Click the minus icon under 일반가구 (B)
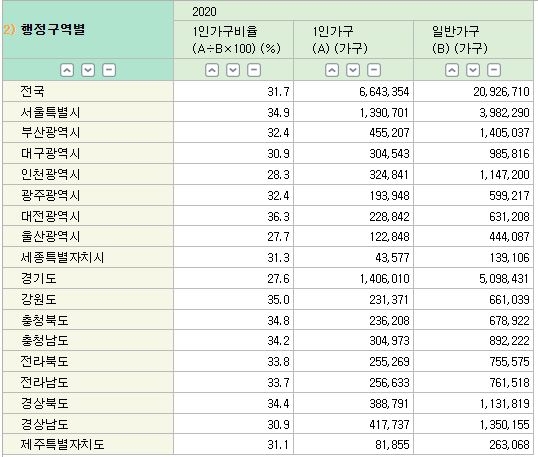Image resolution: width=538 pixels, height=457 pixels. pyautogui.click(x=494, y=70)
